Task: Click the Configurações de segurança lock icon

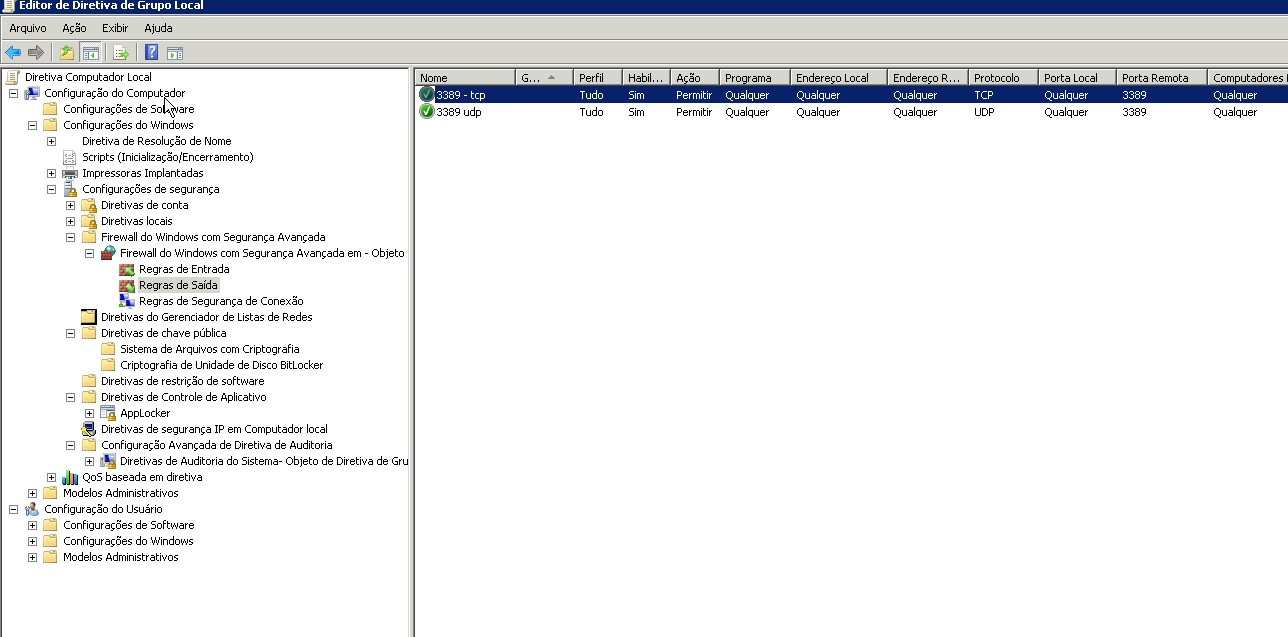Action: pyautogui.click(x=70, y=189)
